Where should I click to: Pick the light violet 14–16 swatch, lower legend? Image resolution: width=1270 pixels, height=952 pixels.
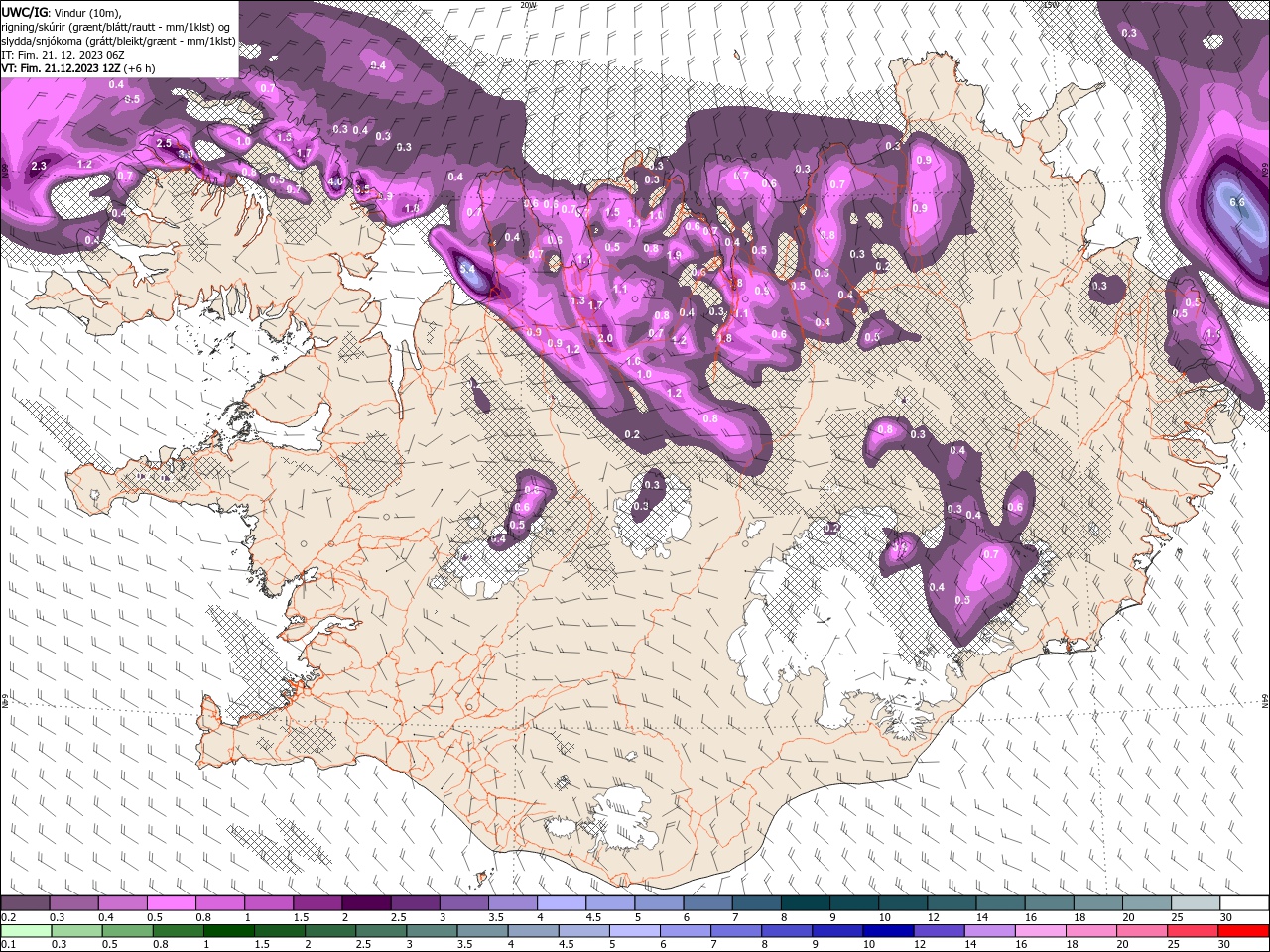coord(991,930)
